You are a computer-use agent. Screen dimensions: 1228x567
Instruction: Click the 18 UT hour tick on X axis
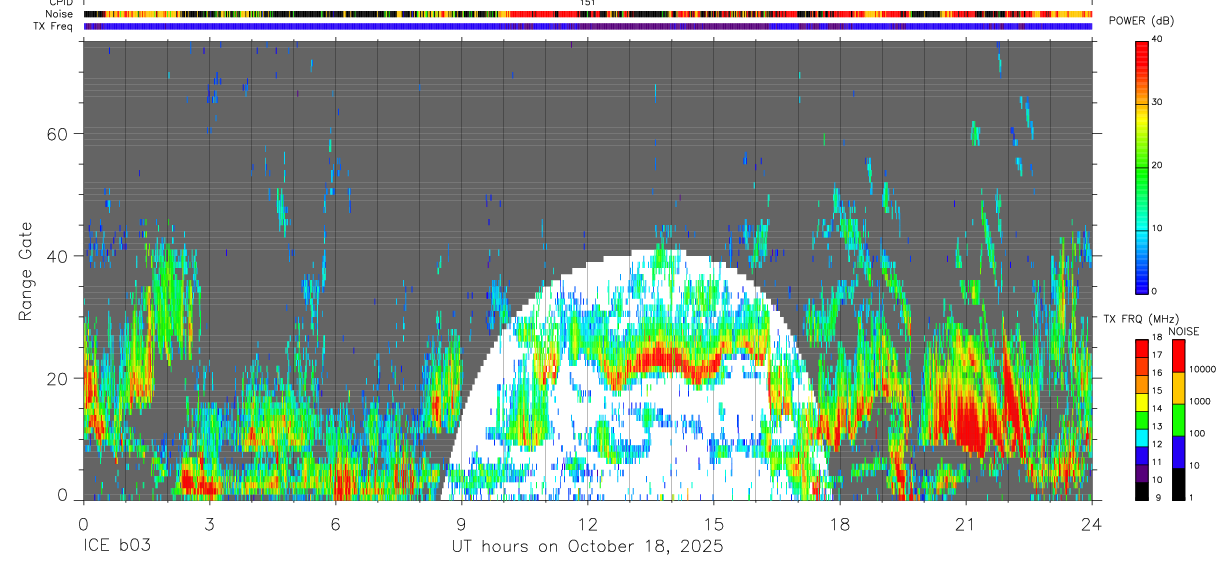tap(840, 523)
